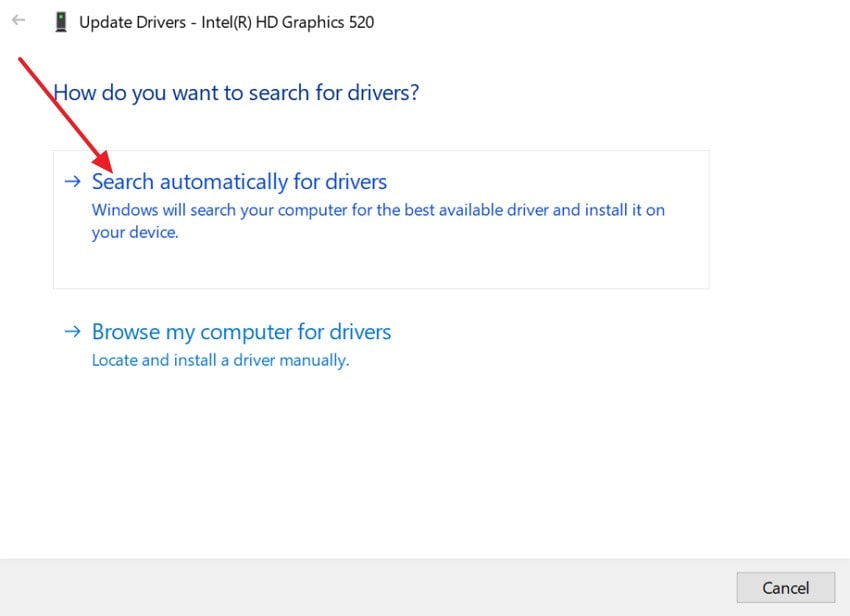The image size is (850, 616).
Task: Click 'Windows will search your computer' description
Action: (378, 221)
